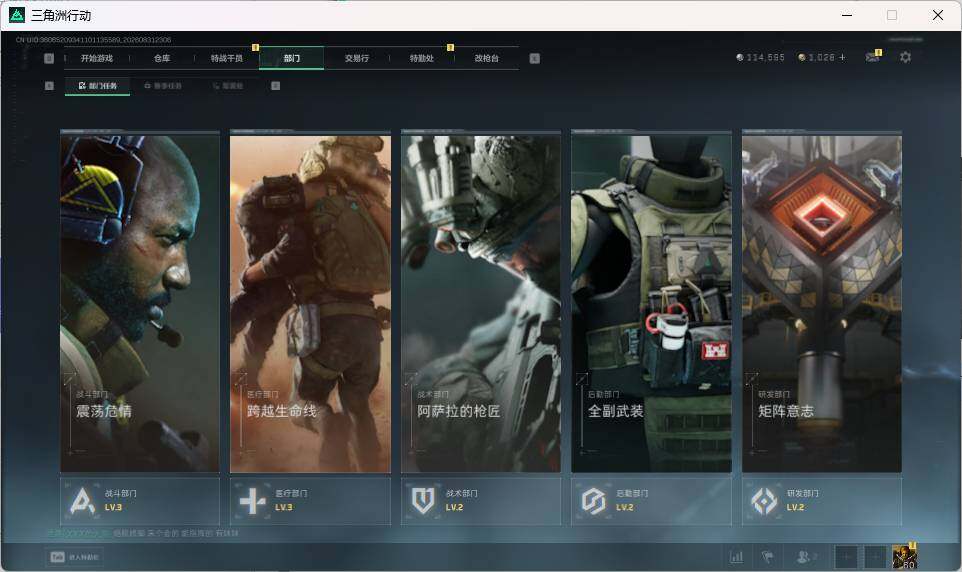This screenshot has width=962, height=572.
Task: Click the right key-hint icon after 改枪台
Action: click(534, 58)
